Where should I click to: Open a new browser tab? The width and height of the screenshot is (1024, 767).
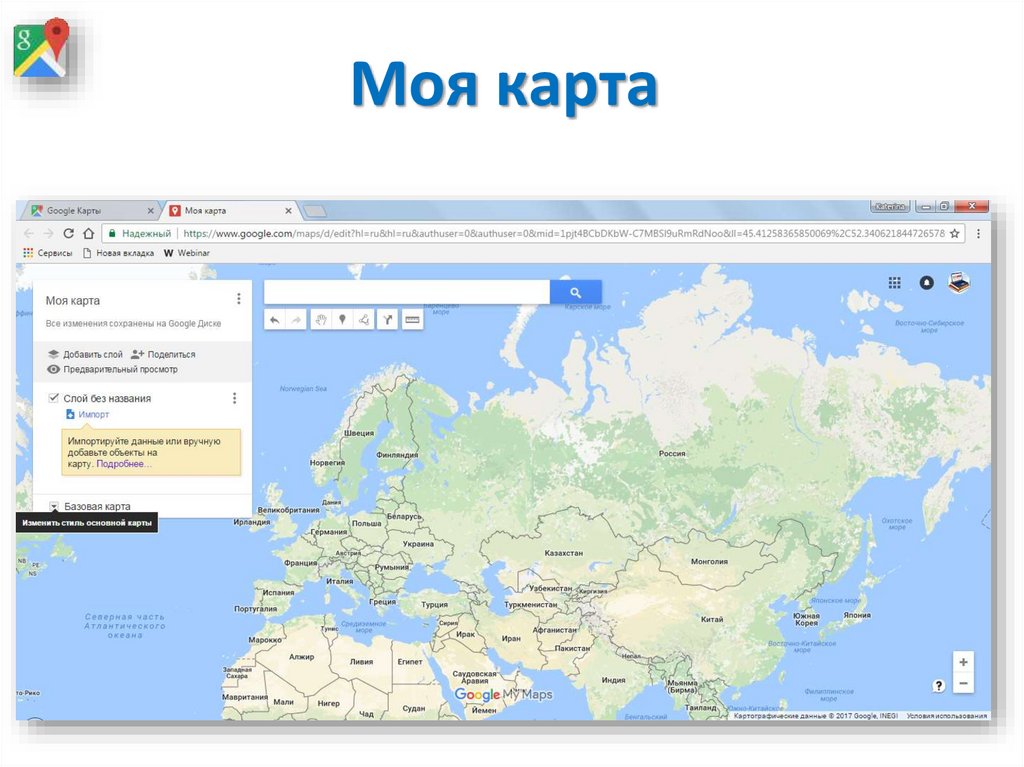(315, 210)
